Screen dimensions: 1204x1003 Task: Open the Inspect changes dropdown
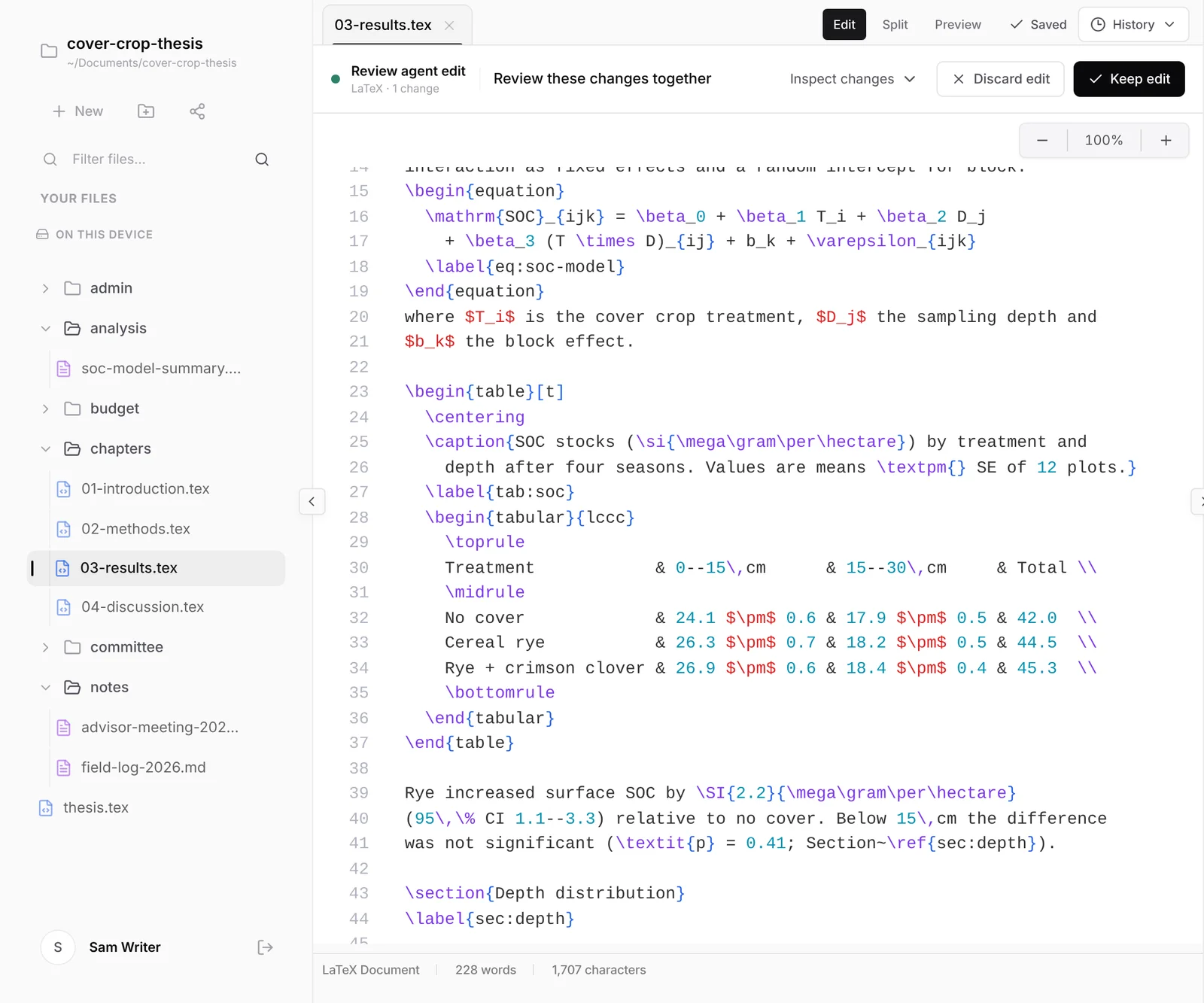click(853, 79)
